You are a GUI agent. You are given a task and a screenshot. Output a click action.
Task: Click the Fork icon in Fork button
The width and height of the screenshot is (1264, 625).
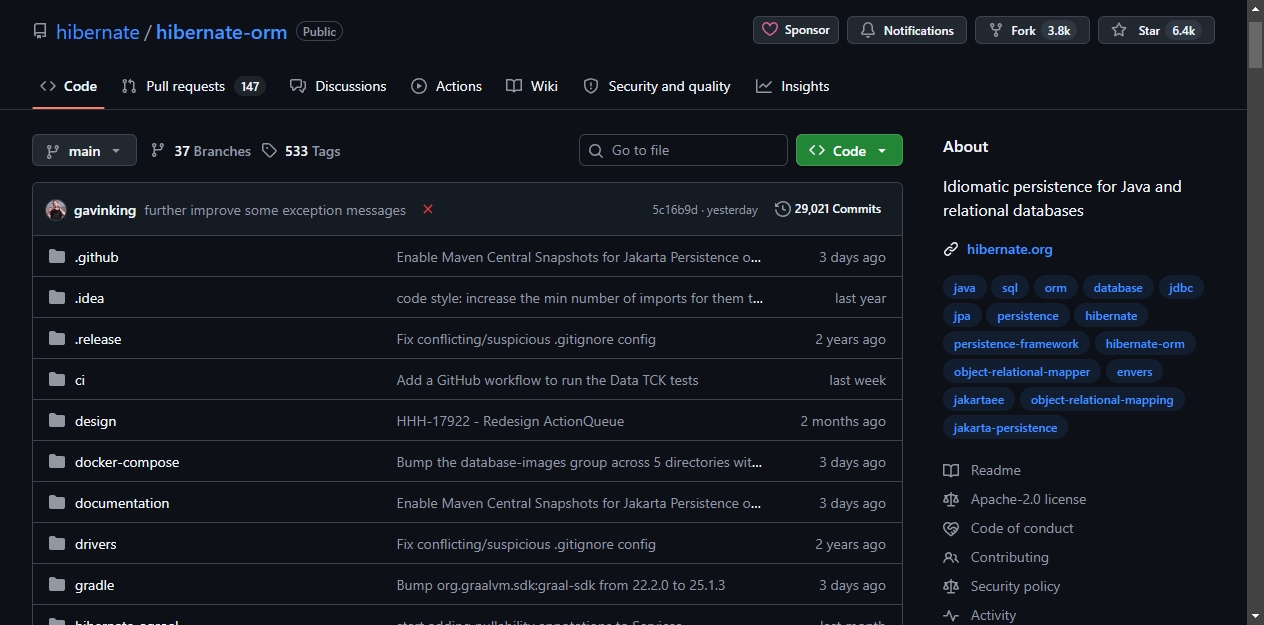click(995, 30)
